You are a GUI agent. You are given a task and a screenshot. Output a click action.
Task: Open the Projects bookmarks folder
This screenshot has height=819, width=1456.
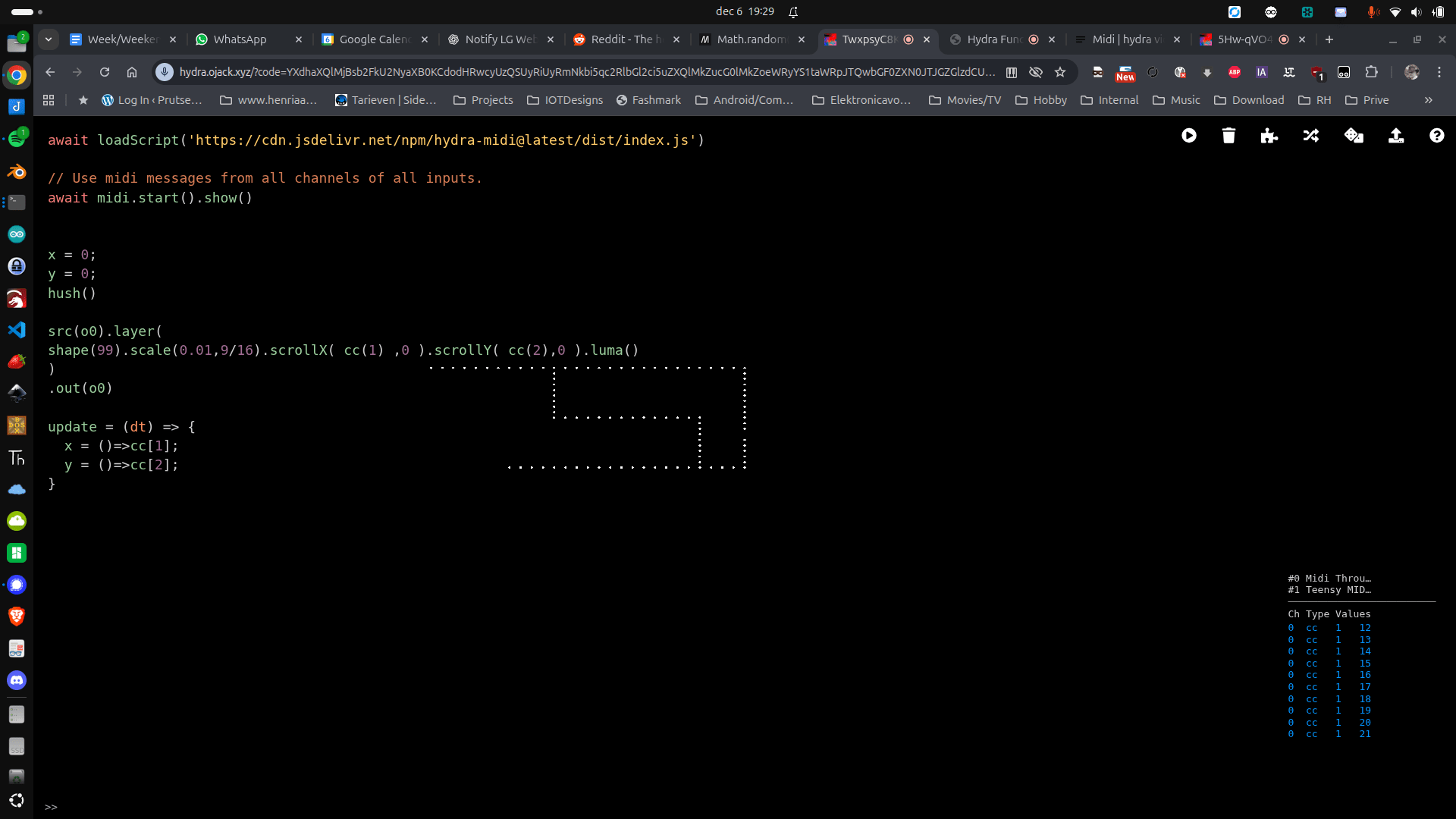tap(483, 100)
